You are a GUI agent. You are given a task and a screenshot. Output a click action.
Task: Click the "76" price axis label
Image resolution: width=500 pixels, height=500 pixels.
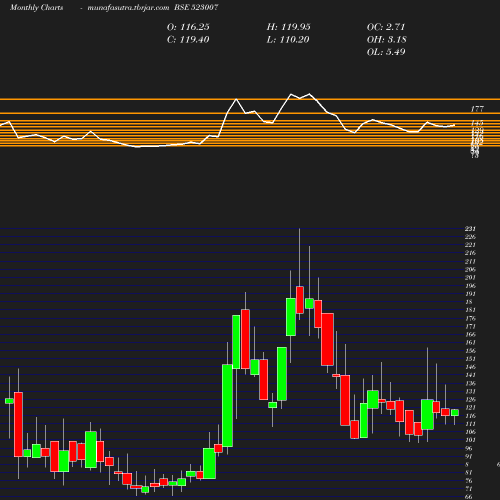coord(468,481)
